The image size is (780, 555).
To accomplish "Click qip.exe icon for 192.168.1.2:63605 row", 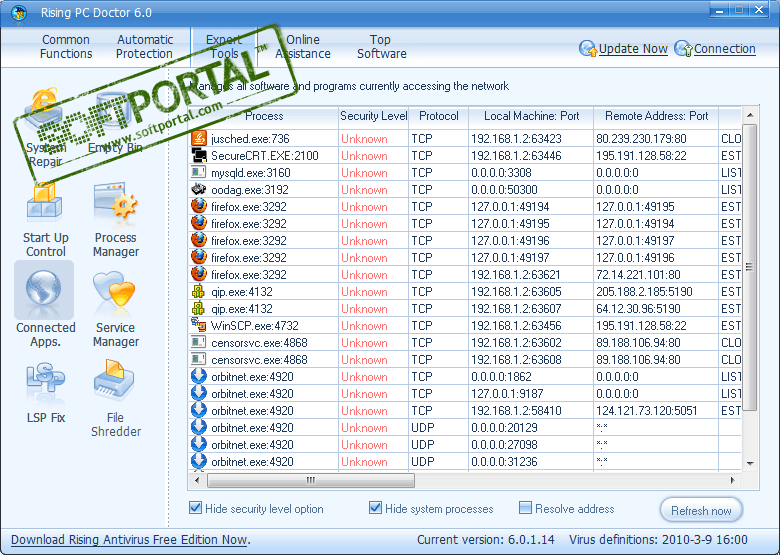I will (199, 291).
